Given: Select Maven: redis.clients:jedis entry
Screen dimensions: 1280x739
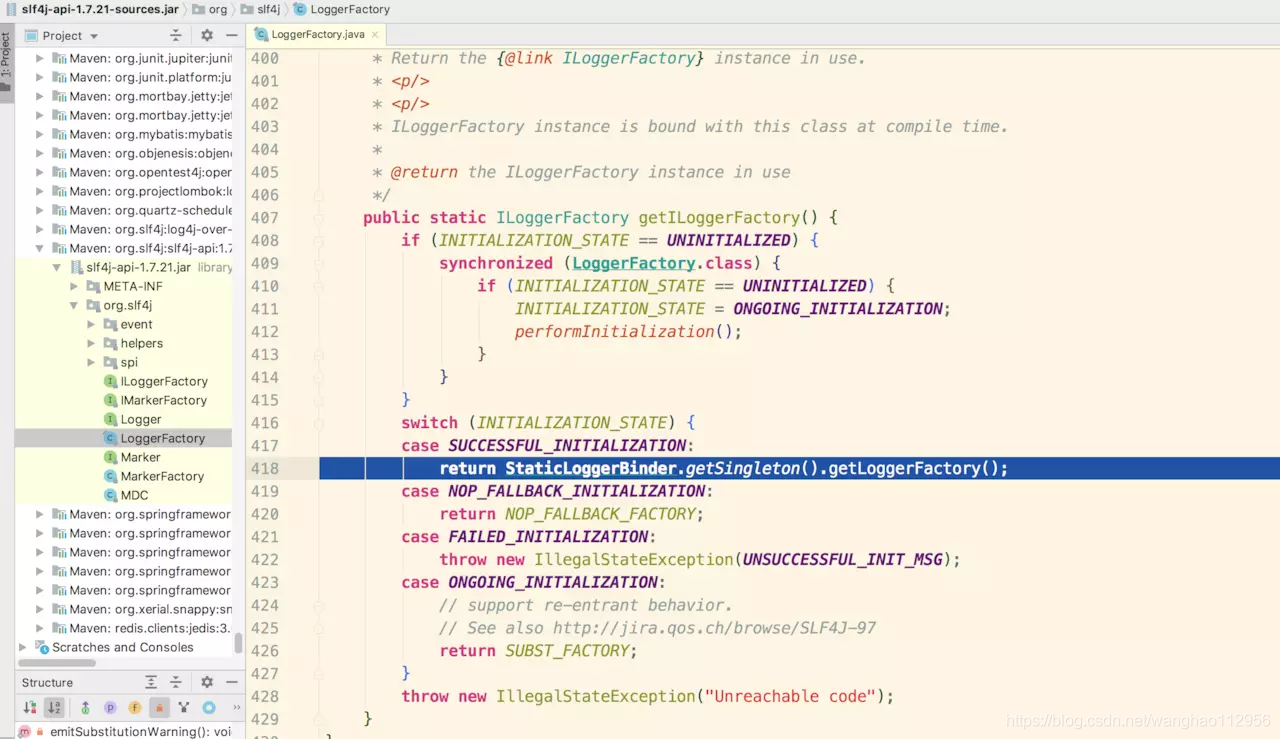Looking at the screenshot, I should click(150, 628).
